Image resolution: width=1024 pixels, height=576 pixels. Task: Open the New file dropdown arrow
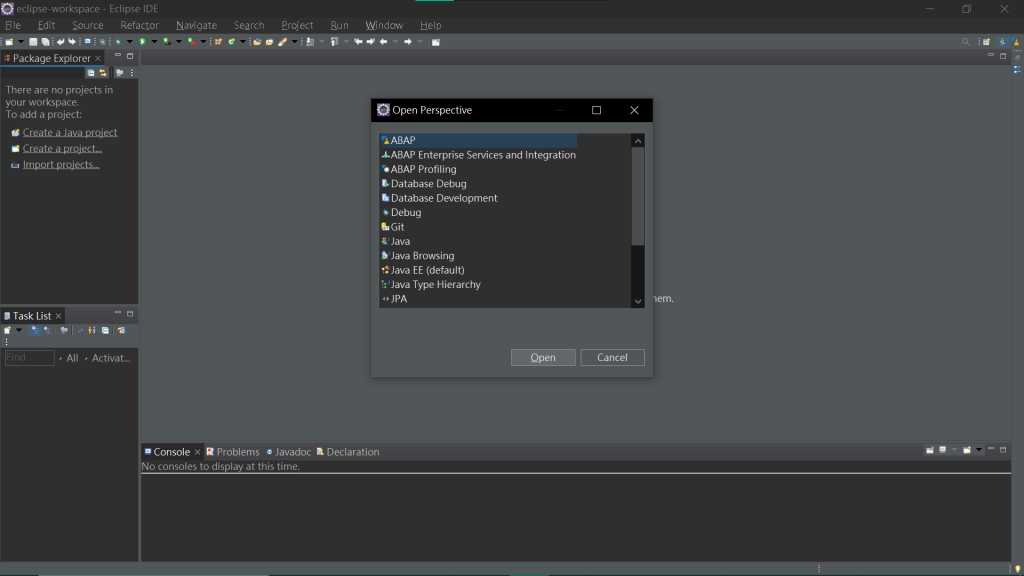click(x=21, y=42)
